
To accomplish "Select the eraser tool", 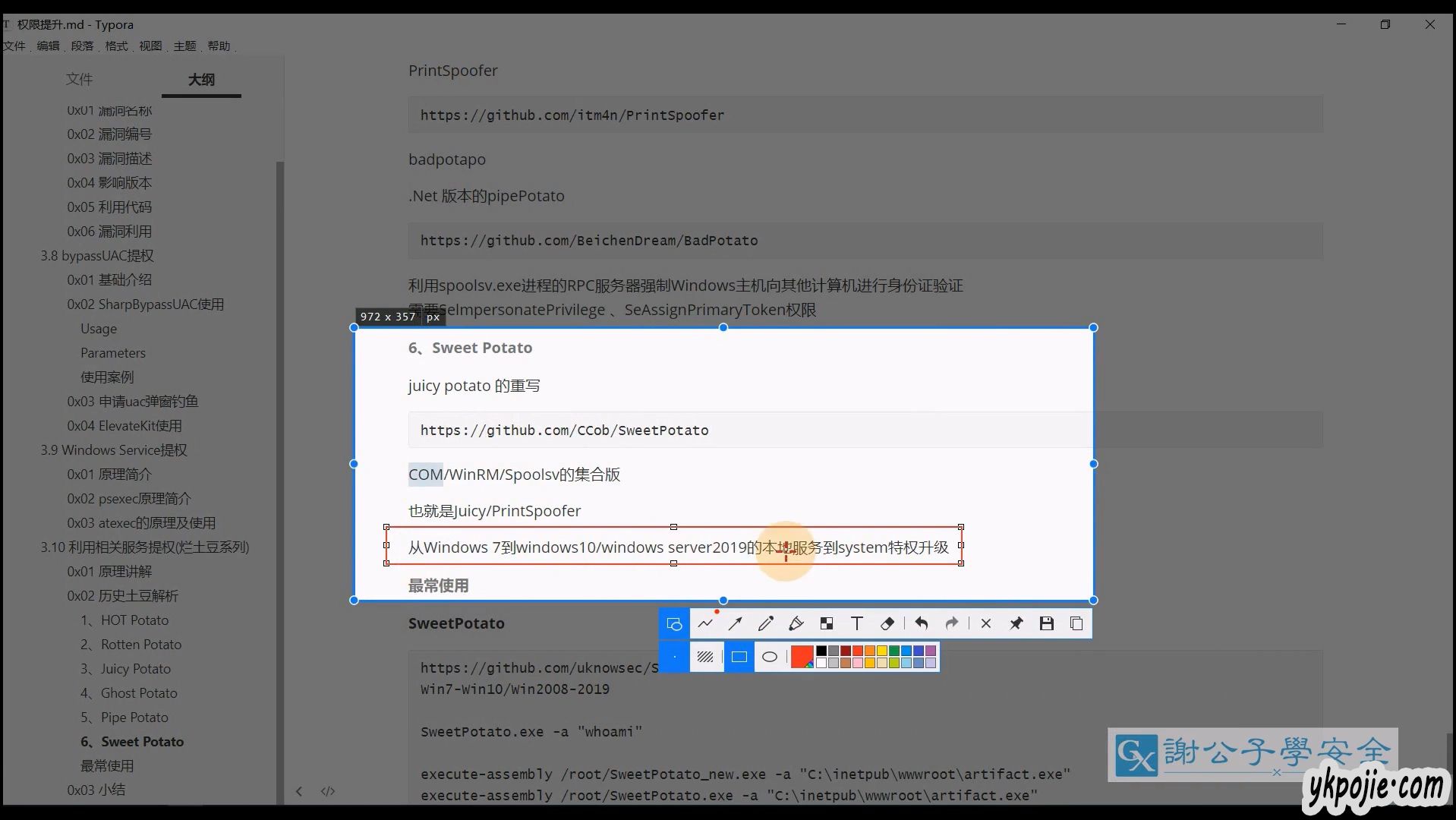I will tap(887, 623).
